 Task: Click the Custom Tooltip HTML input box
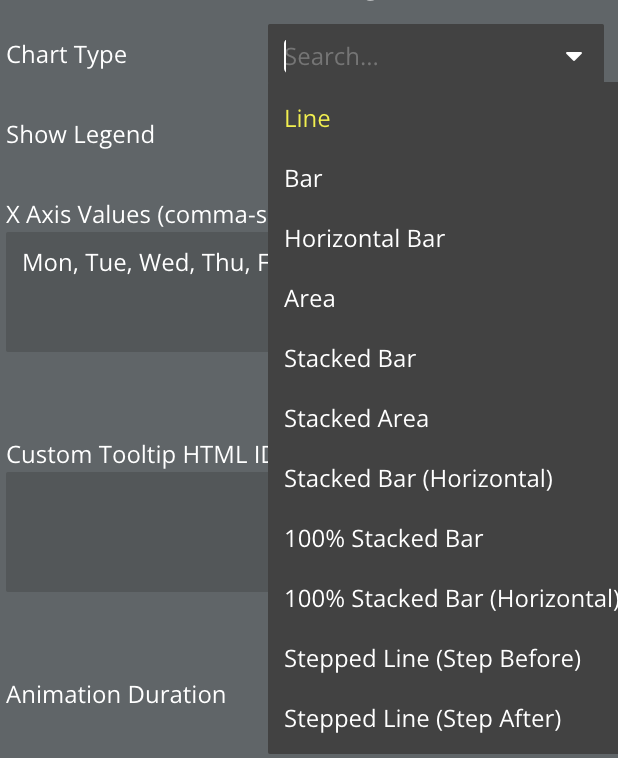tap(137, 532)
